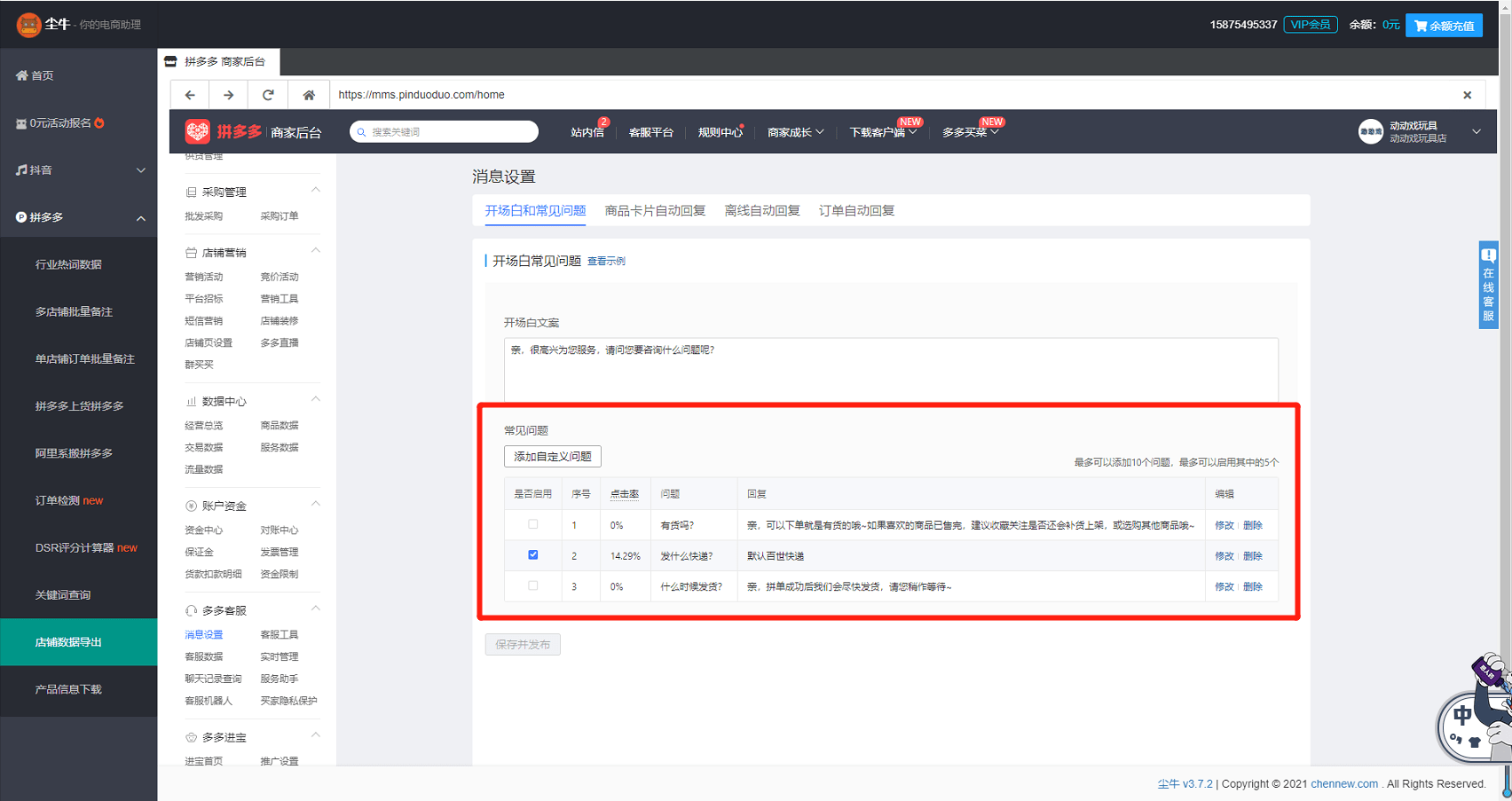
Task: Click 删除 for 发什么快递 row
Action: [x=1253, y=556]
